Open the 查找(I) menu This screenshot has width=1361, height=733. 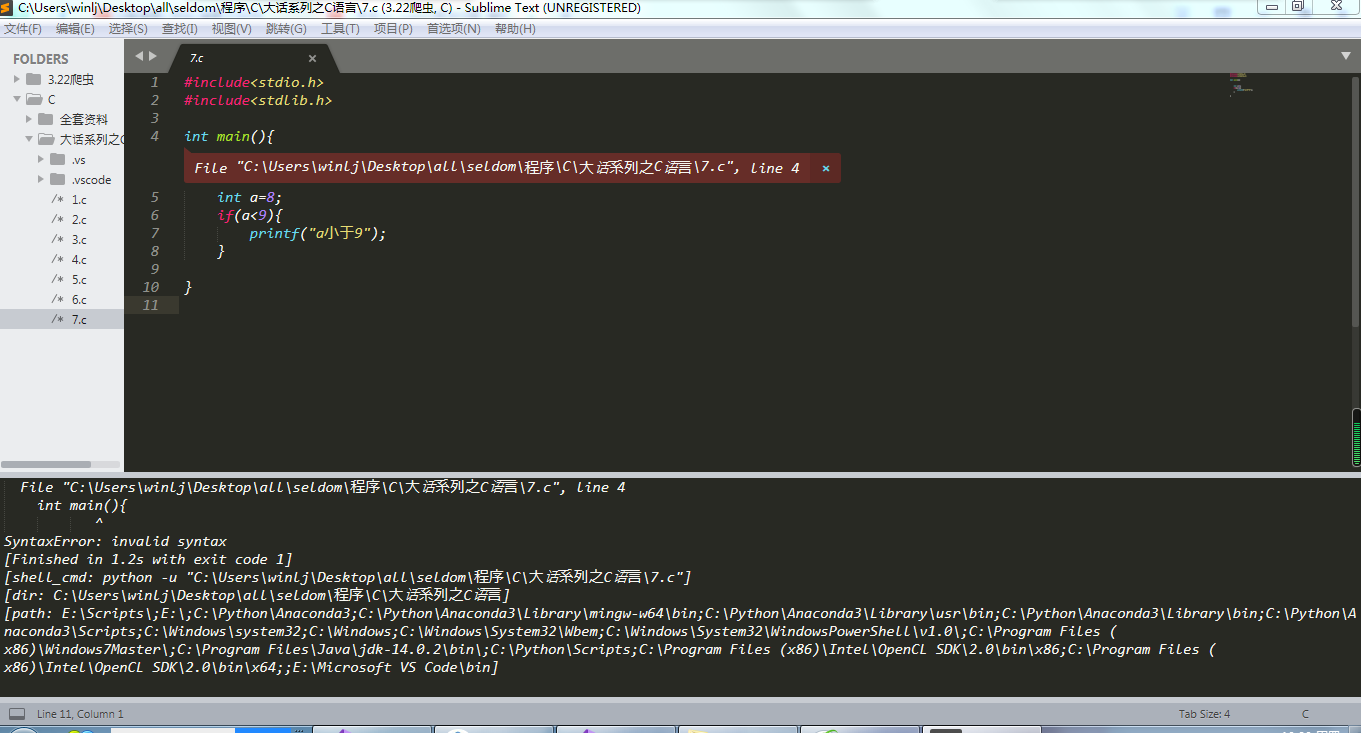tap(180, 29)
